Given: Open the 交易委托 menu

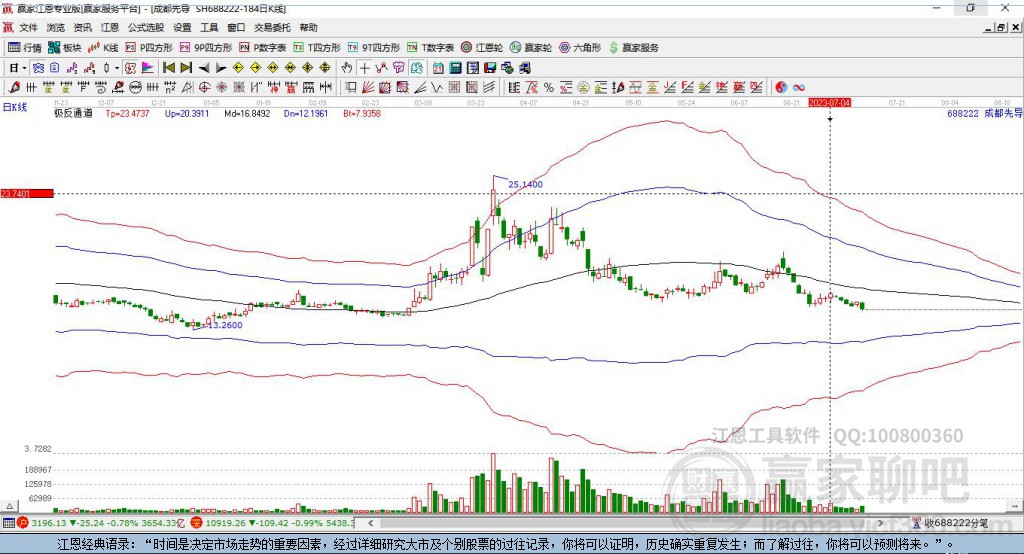Looking at the screenshot, I should [x=272, y=27].
